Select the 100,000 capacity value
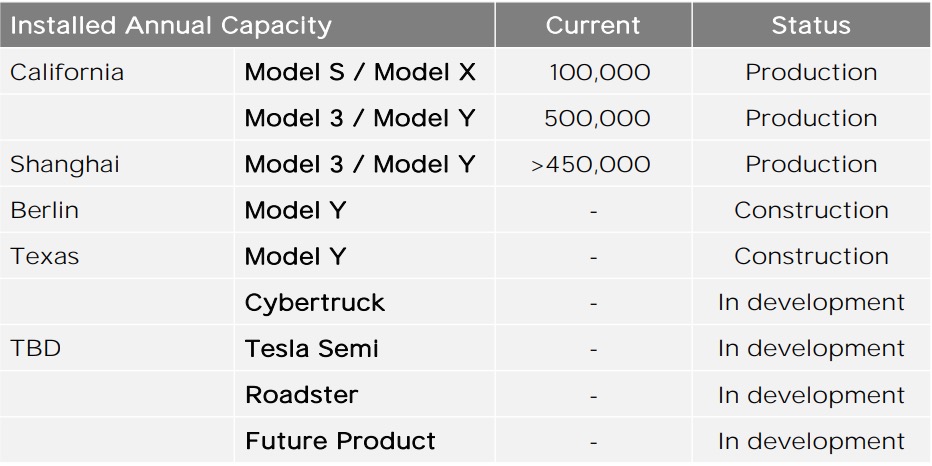 click(x=599, y=73)
